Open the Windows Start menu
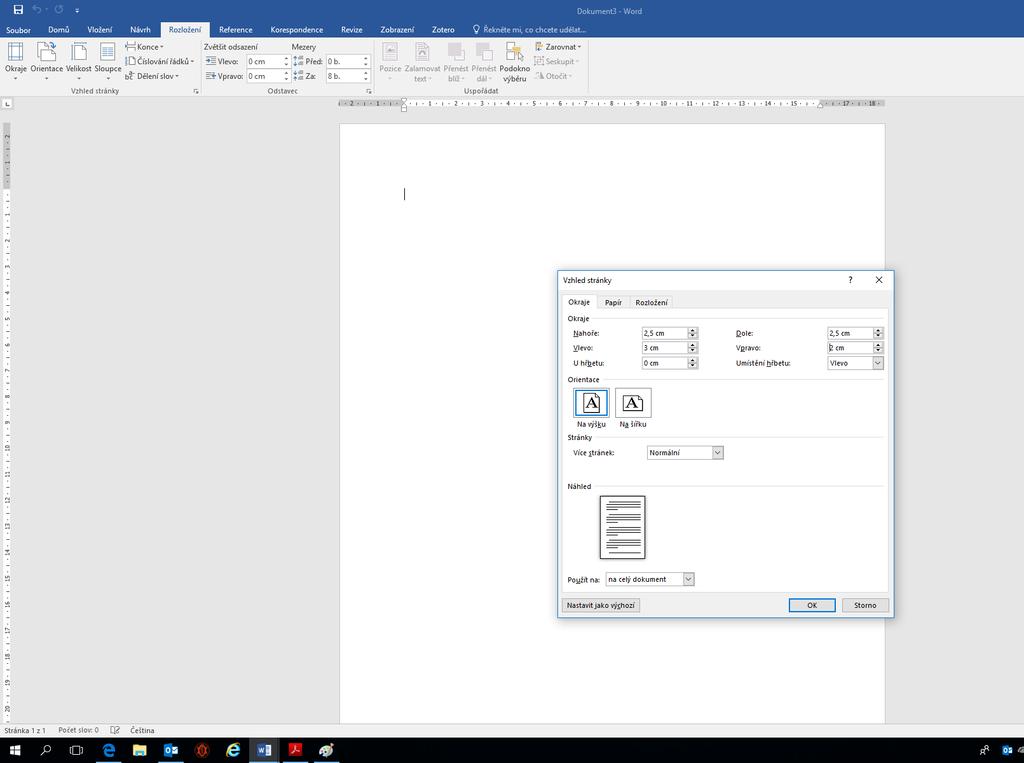This screenshot has width=1024, height=763. pyautogui.click(x=14, y=750)
